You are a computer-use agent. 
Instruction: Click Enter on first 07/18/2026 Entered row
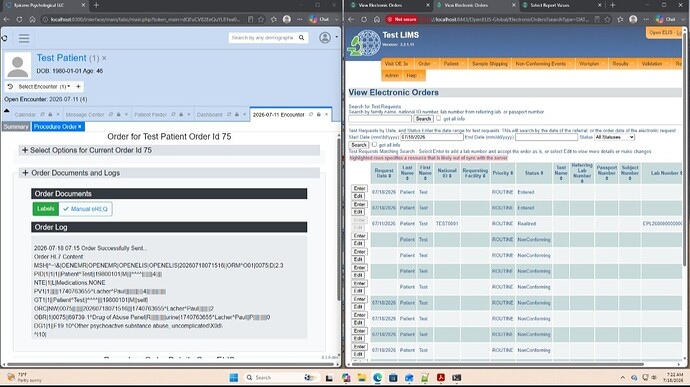[x=359, y=188]
